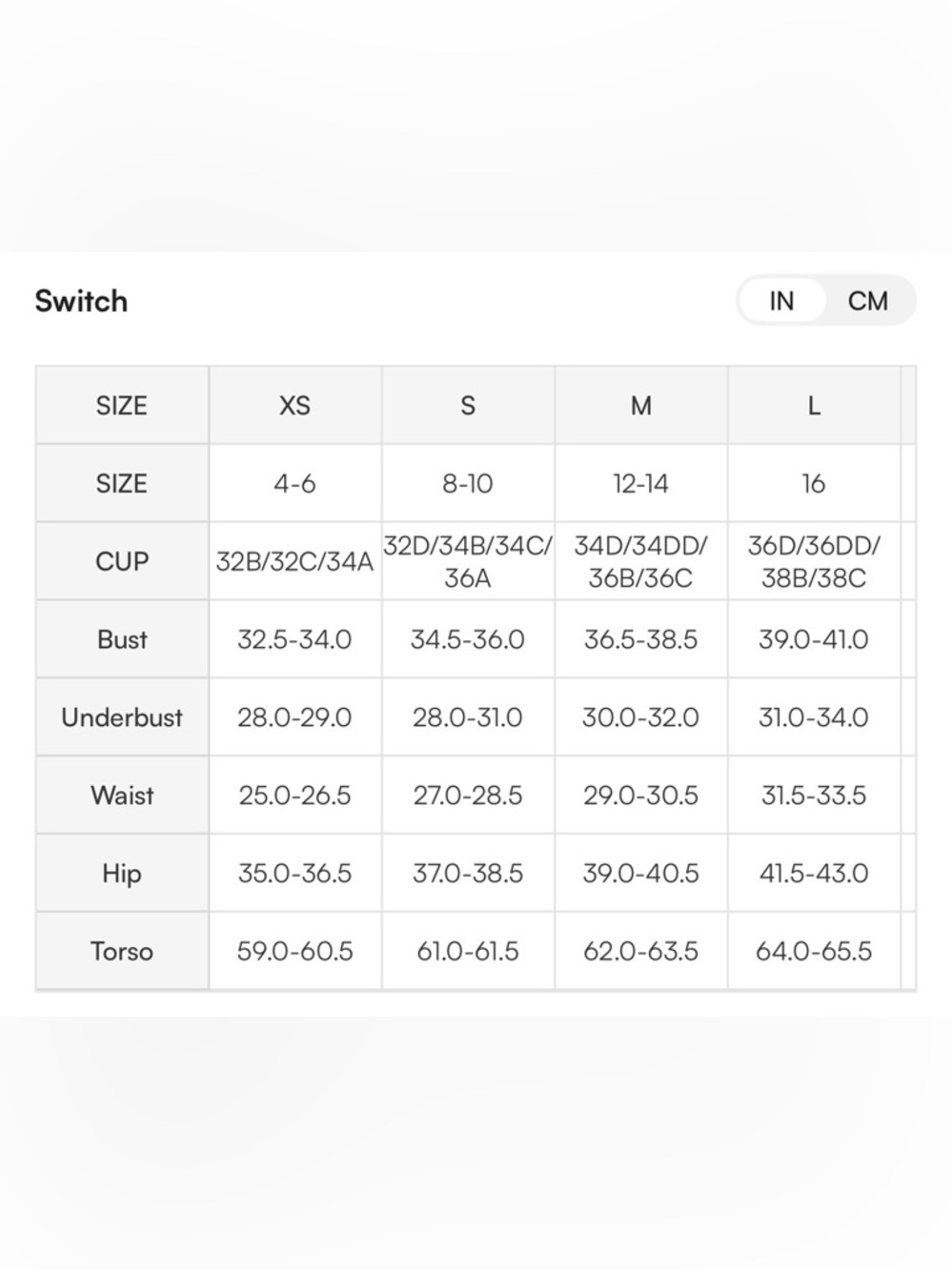The image size is (952, 1270).
Task: Click the CUP row label
Action: [x=122, y=561]
